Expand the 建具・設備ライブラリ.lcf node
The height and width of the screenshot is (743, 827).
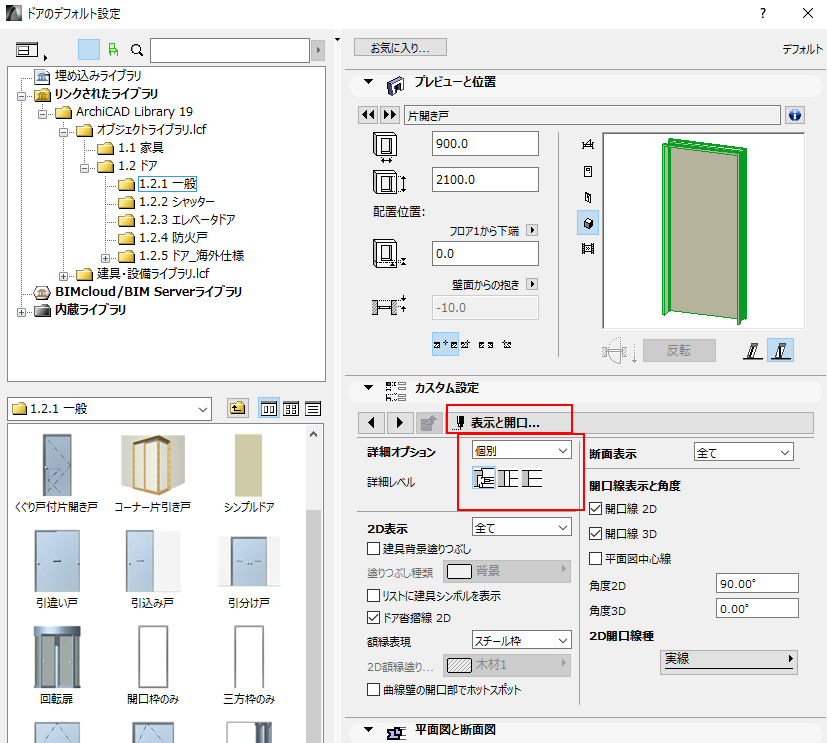63,276
